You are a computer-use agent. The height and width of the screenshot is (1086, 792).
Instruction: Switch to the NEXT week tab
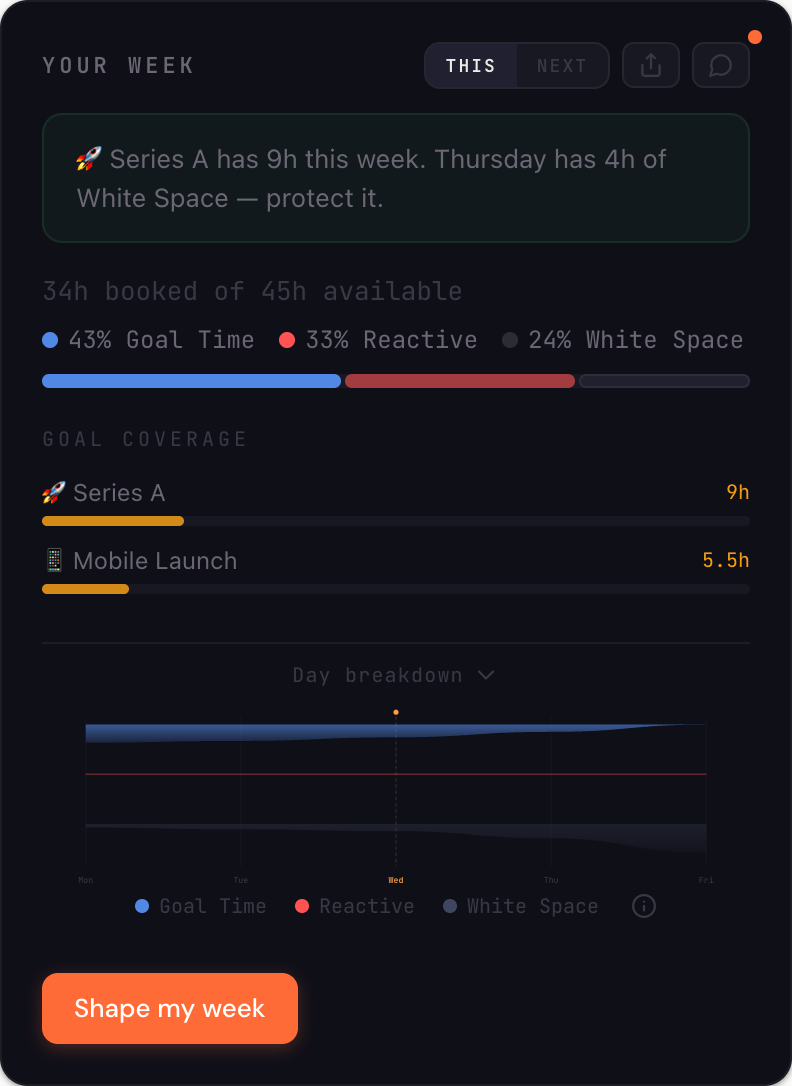coord(562,65)
